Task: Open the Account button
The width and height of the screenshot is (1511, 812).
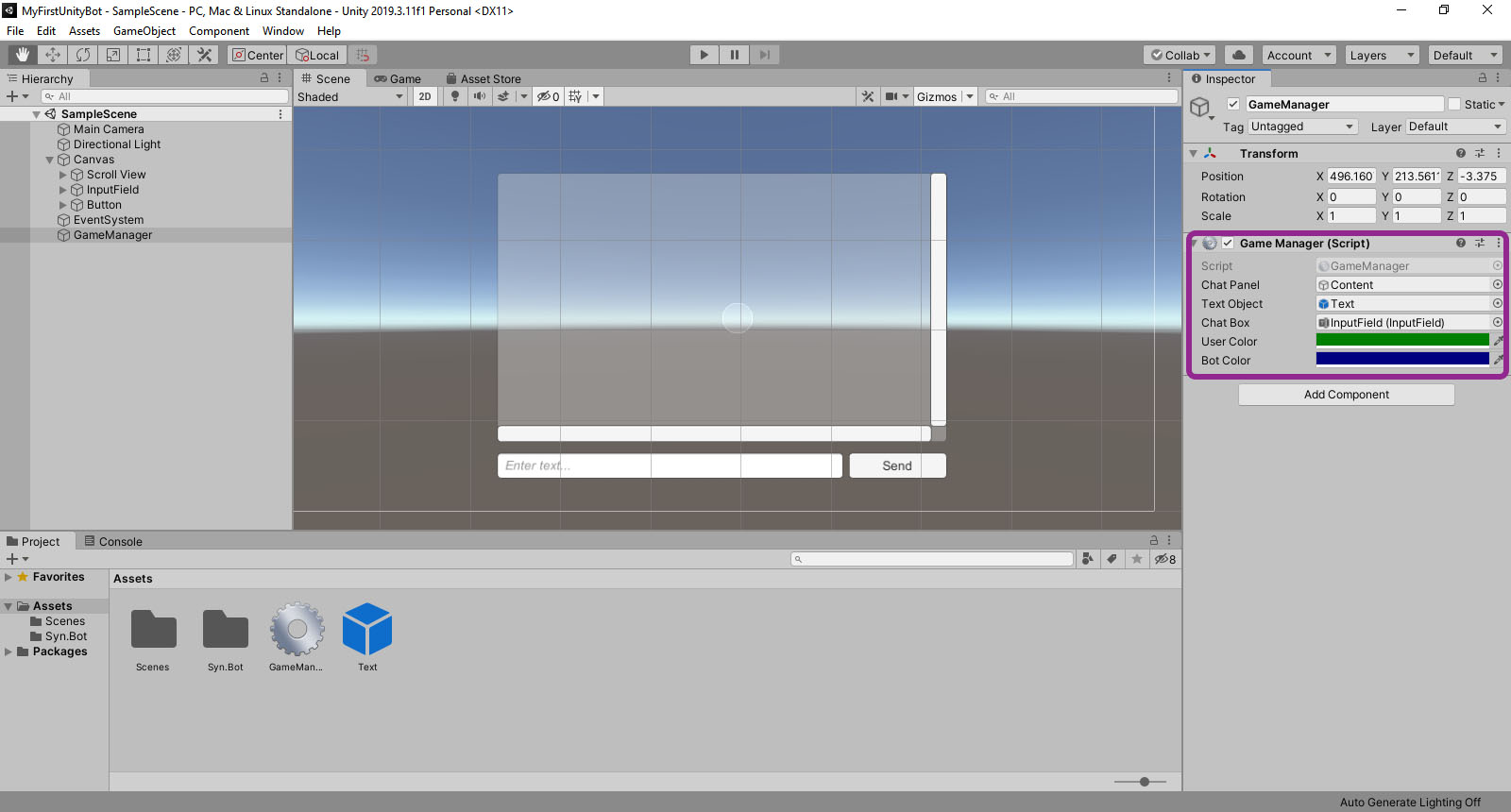Action: tap(1299, 55)
